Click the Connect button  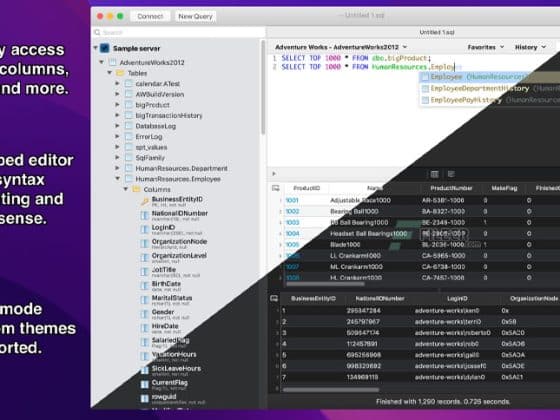tap(150, 16)
